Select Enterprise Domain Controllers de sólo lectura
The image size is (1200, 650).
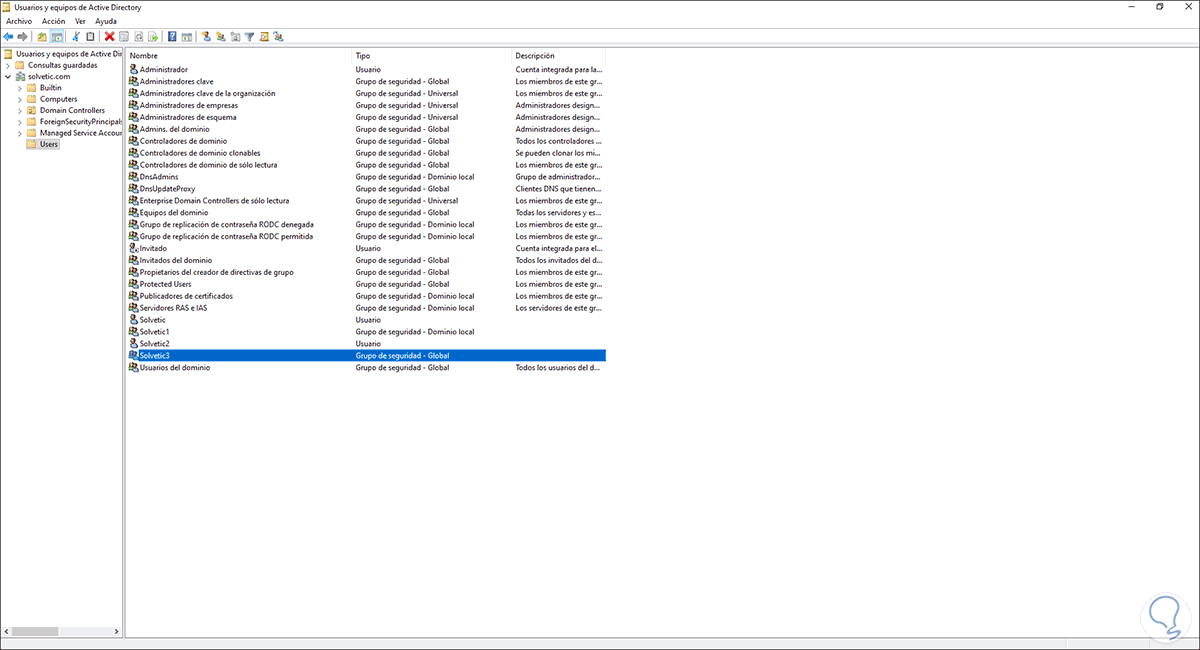(x=366, y=200)
